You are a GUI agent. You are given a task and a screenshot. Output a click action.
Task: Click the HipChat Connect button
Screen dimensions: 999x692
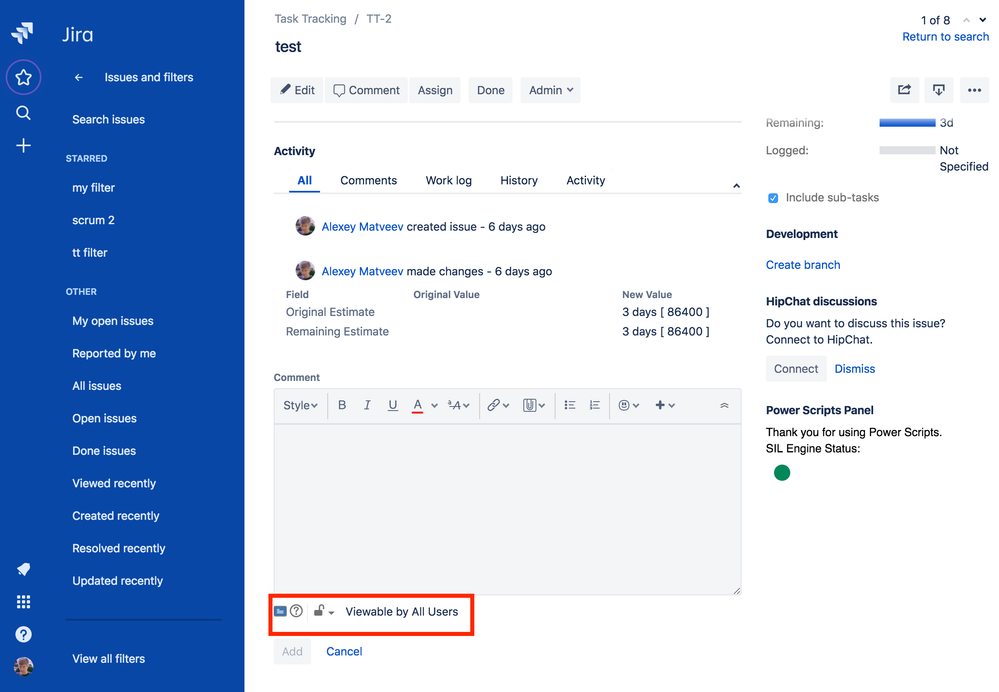796,368
